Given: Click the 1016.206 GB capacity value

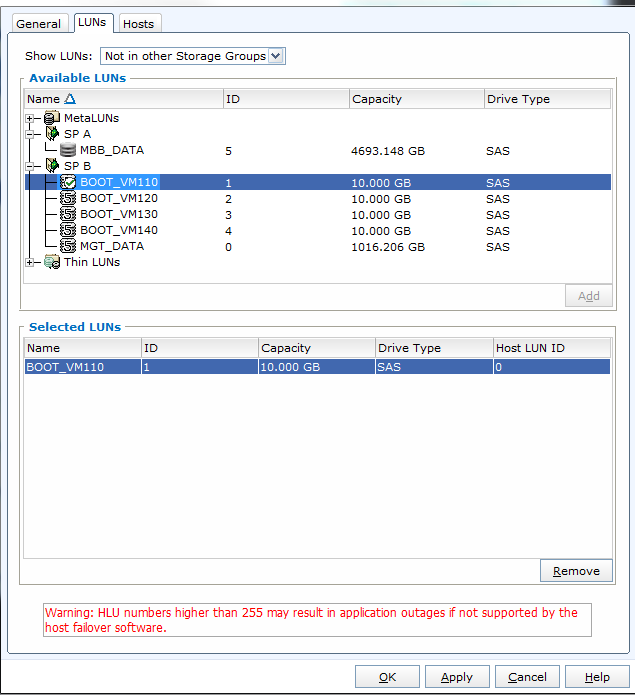Looking at the screenshot, I should pyautogui.click(x=388, y=247).
